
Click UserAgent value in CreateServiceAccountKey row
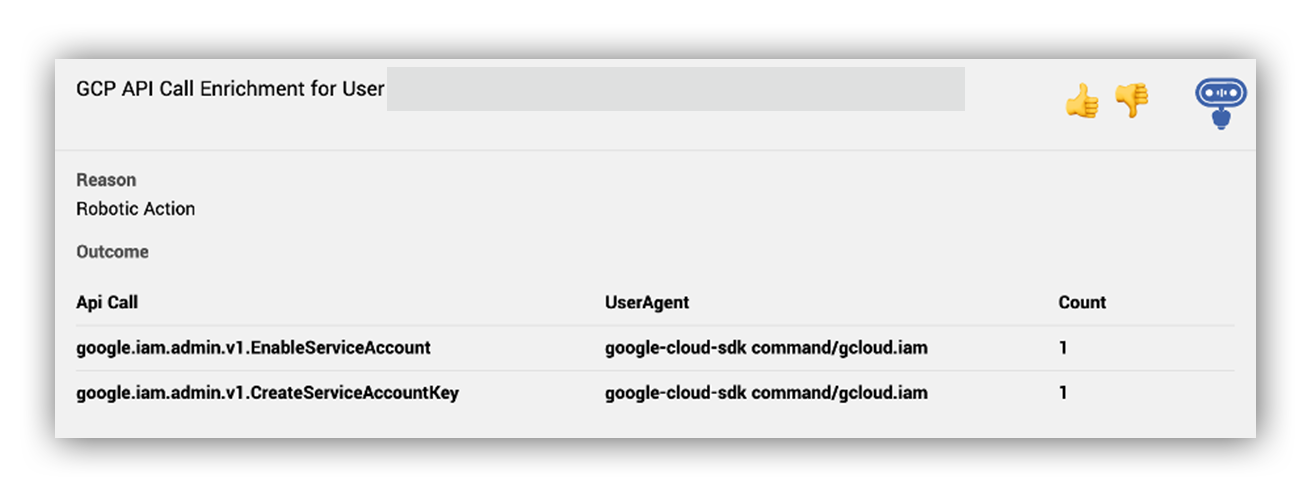pos(766,393)
